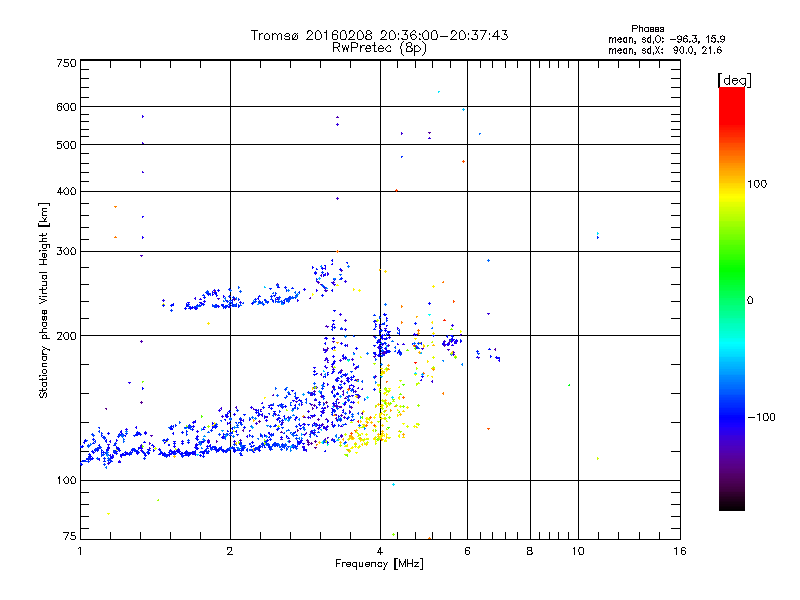Viewport: 800px width, 600px height.
Task: Click the colorbar tick label '-100'
Action: point(761,417)
